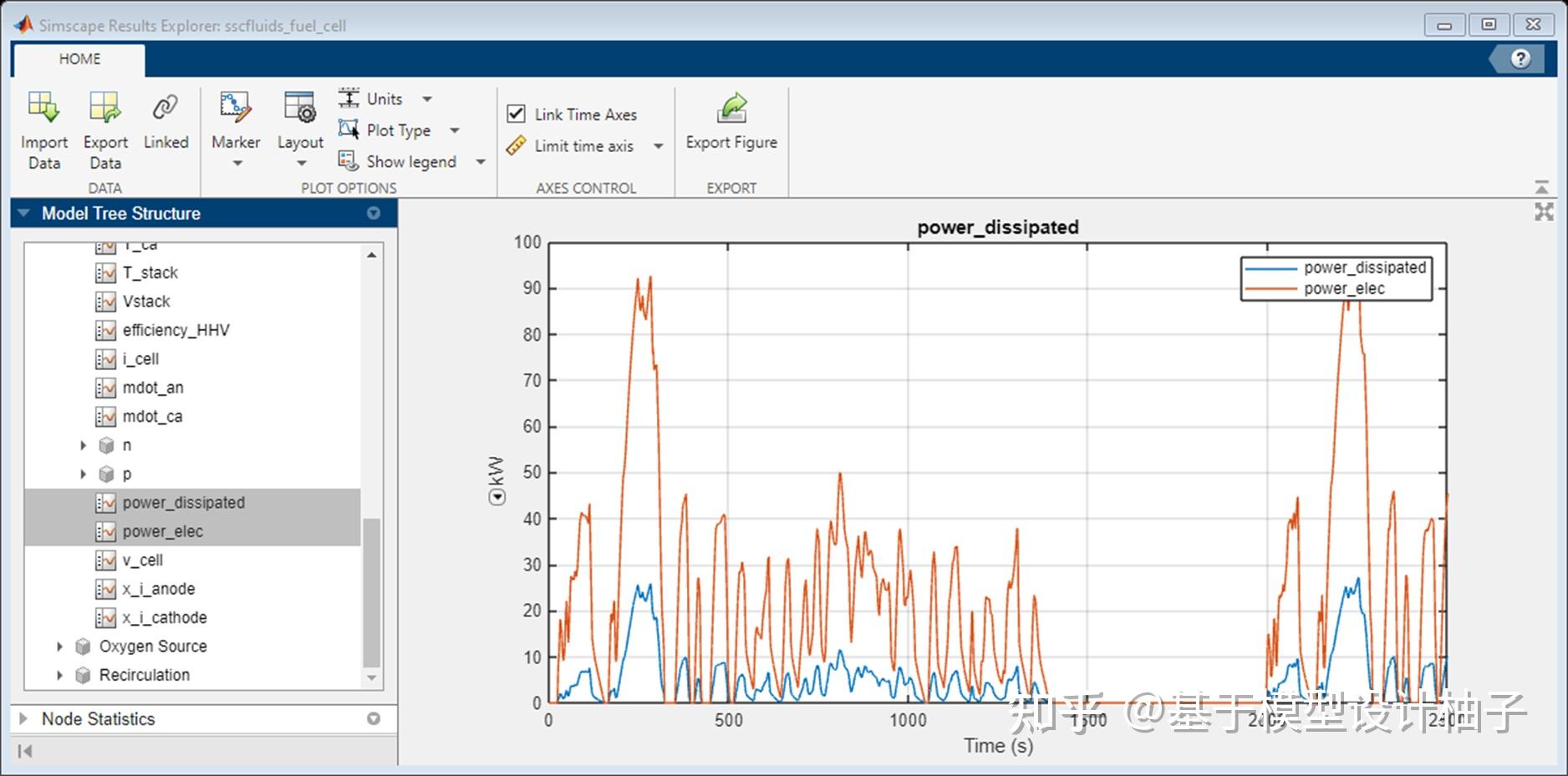1568x776 pixels.
Task: Open the Show legend option
Action: (x=411, y=161)
